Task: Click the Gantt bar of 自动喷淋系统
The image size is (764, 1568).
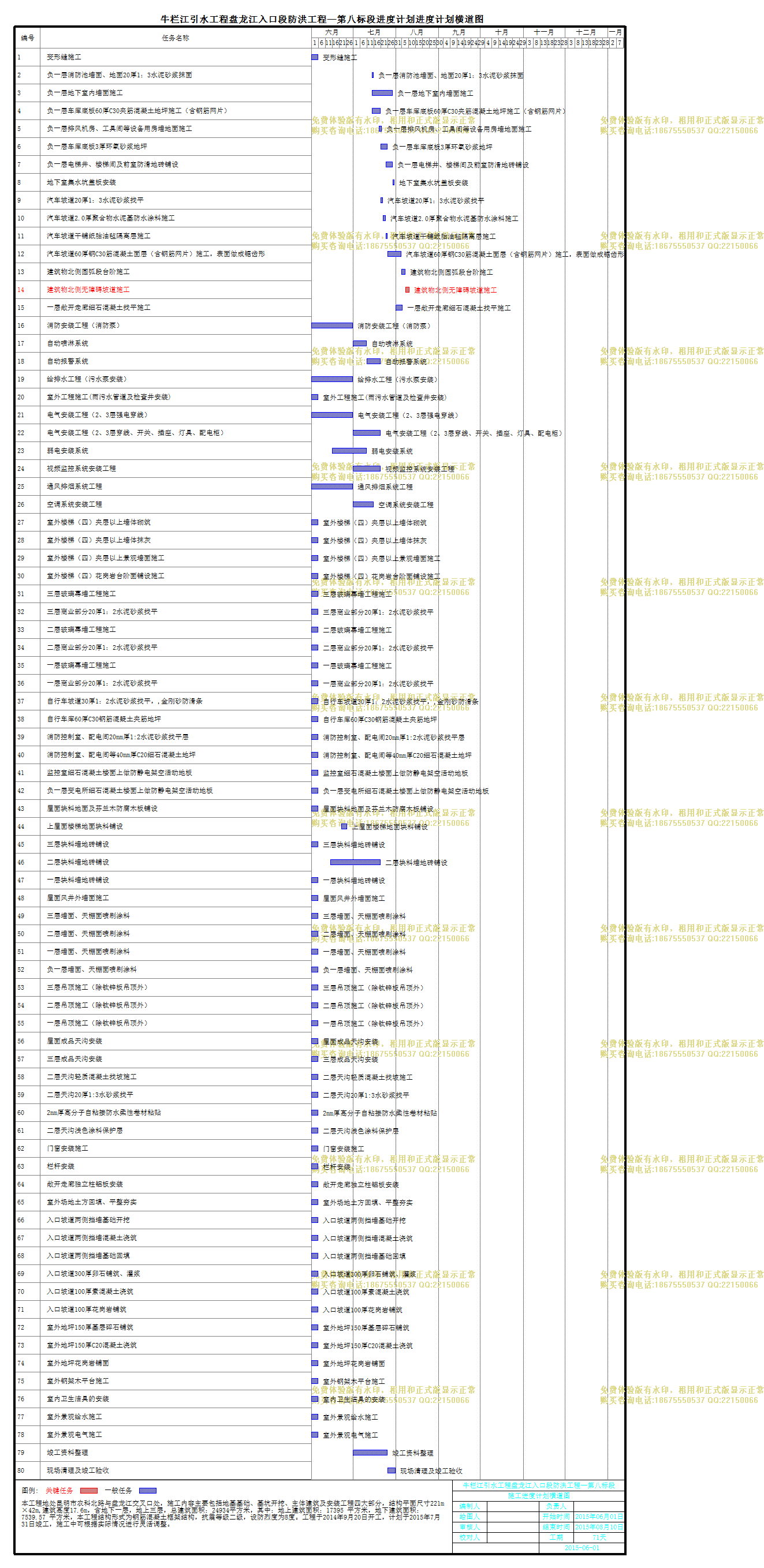Action: click(359, 343)
